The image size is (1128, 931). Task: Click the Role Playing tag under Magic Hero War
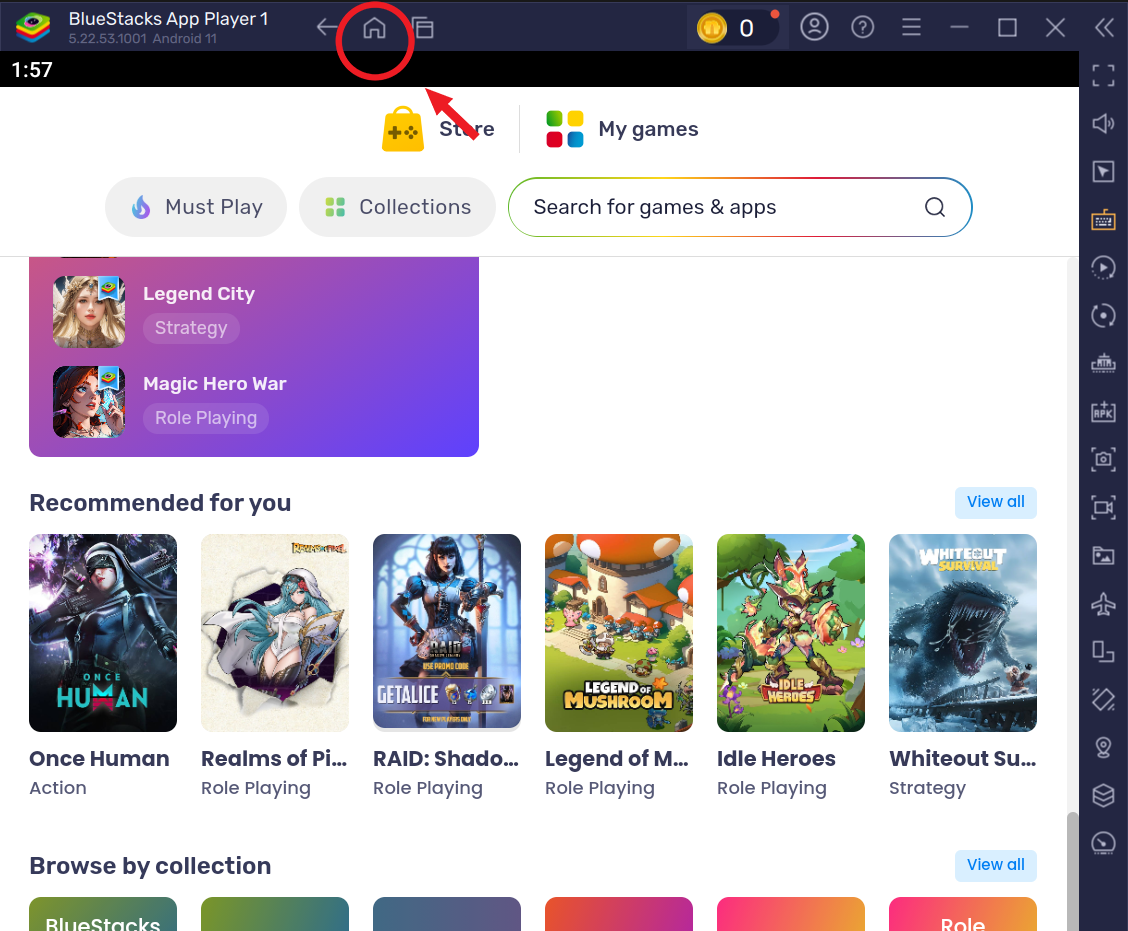click(x=206, y=418)
